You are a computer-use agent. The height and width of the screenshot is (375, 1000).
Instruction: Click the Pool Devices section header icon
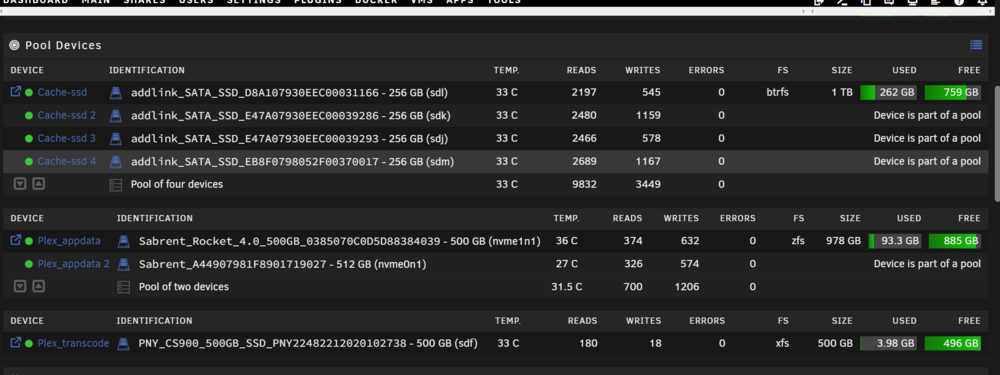14,45
